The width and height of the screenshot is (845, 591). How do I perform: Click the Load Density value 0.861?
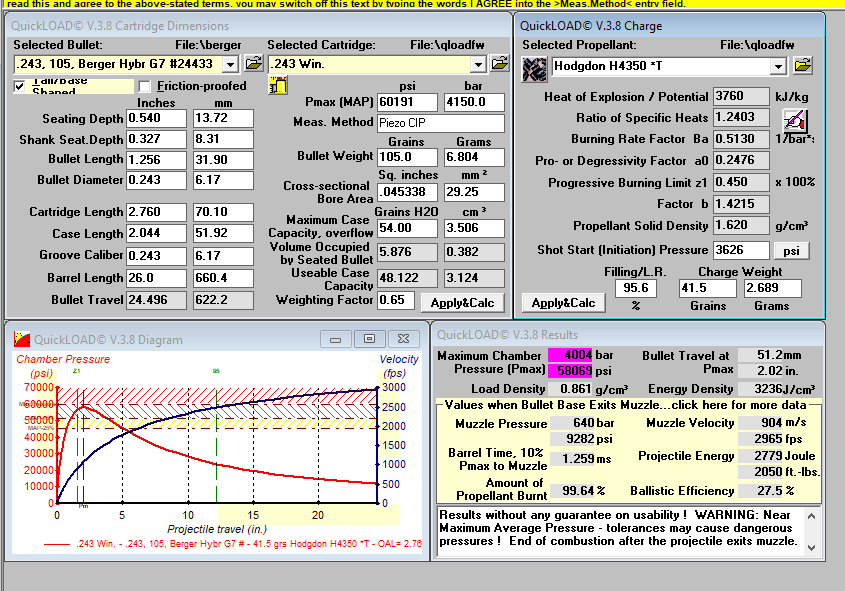coord(570,389)
